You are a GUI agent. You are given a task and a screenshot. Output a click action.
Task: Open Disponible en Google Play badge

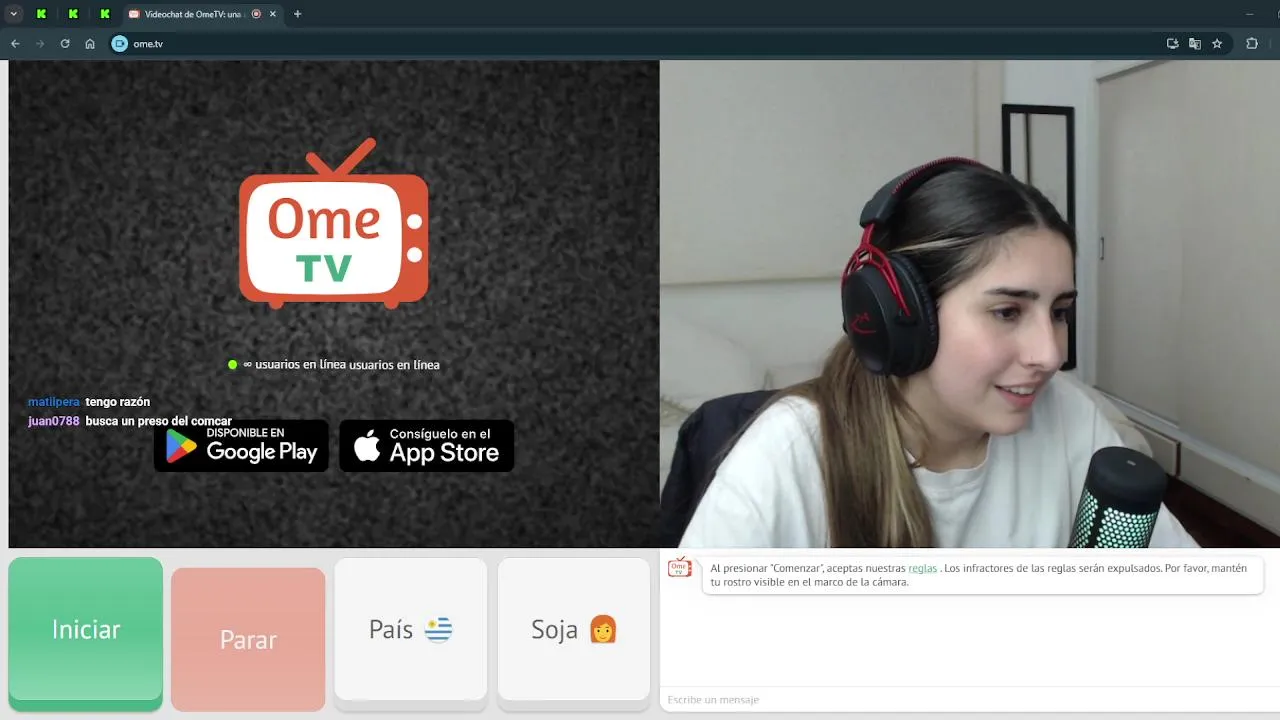point(241,446)
